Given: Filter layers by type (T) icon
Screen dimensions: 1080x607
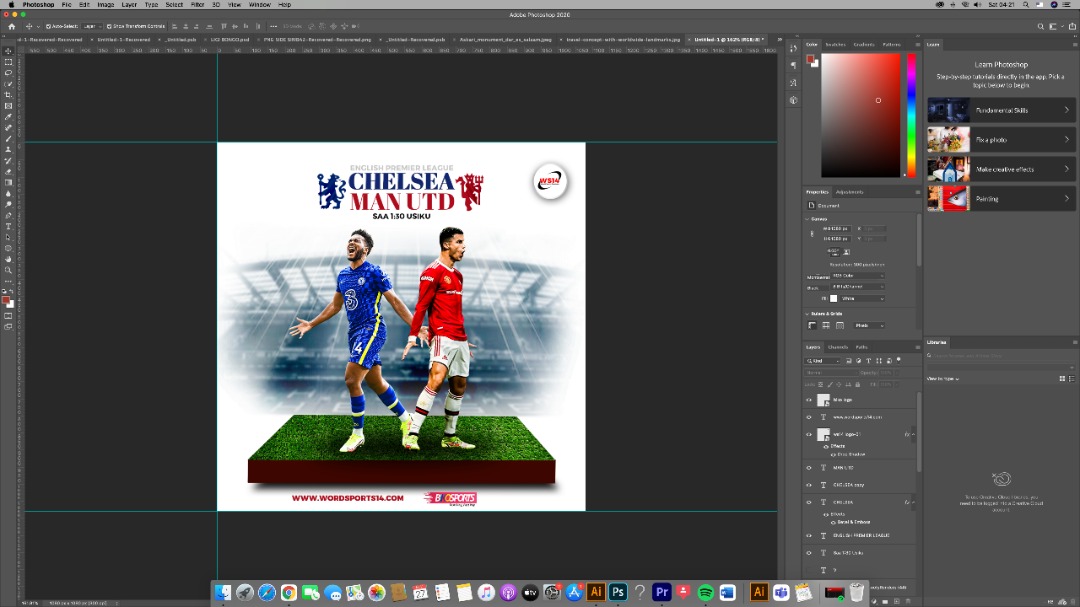Looking at the screenshot, I should point(868,361).
